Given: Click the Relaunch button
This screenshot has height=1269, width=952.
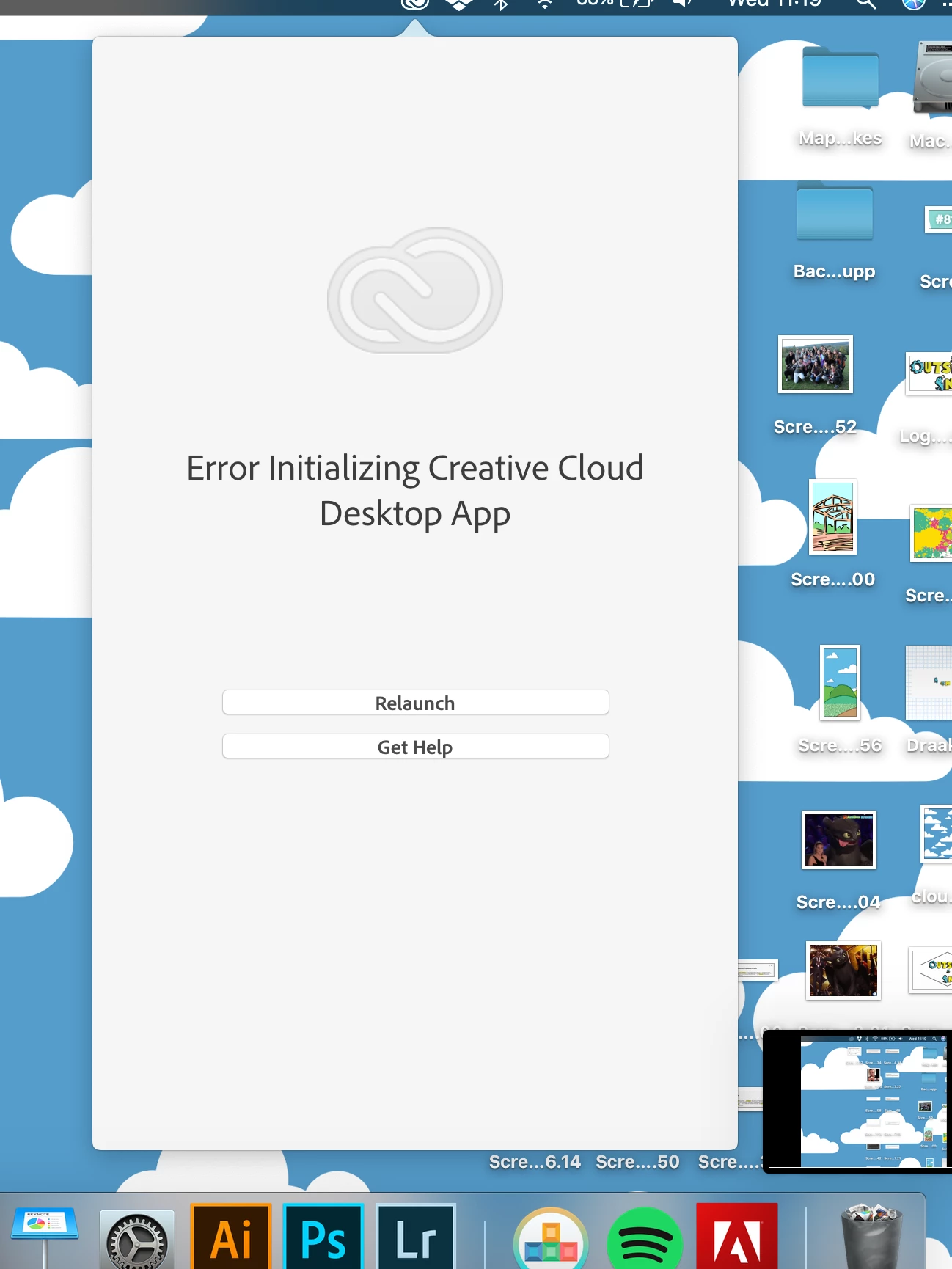Looking at the screenshot, I should 415,703.
